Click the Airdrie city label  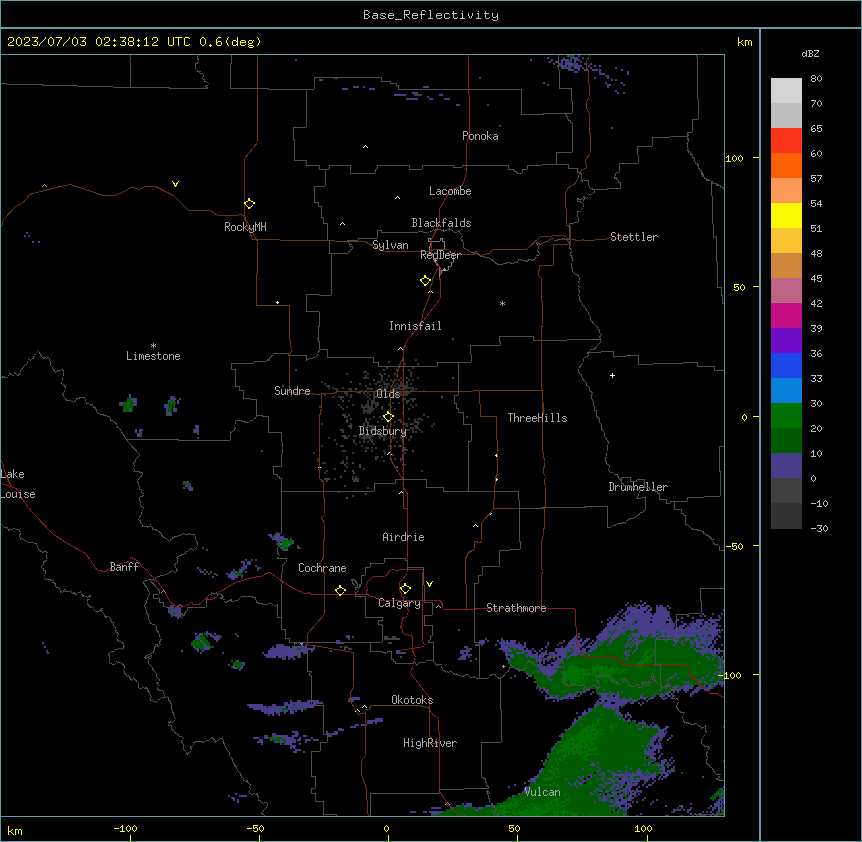pos(403,537)
